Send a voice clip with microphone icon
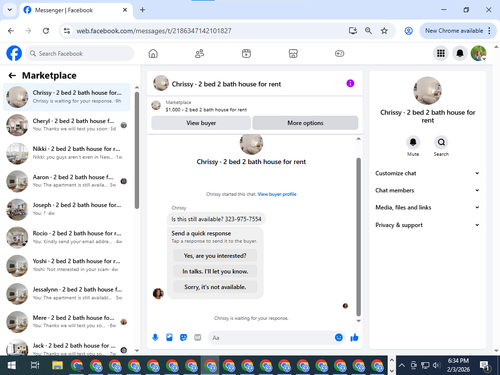The image size is (500, 375). point(155,338)
